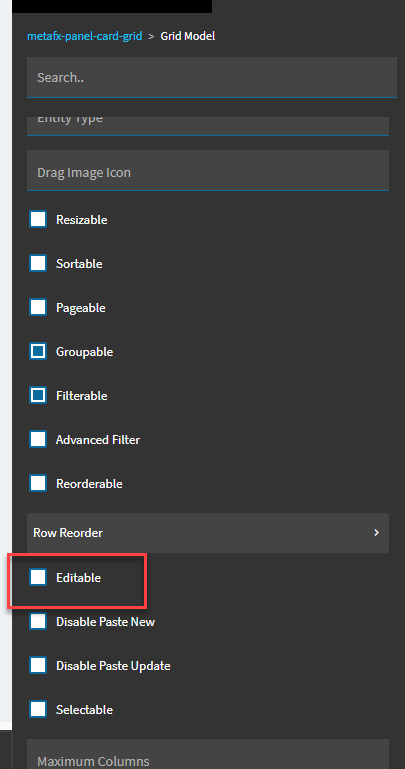This screenshot has width=405, height=769.
Task: Enable the Editable checkbox
Action: tap(38, 577)
